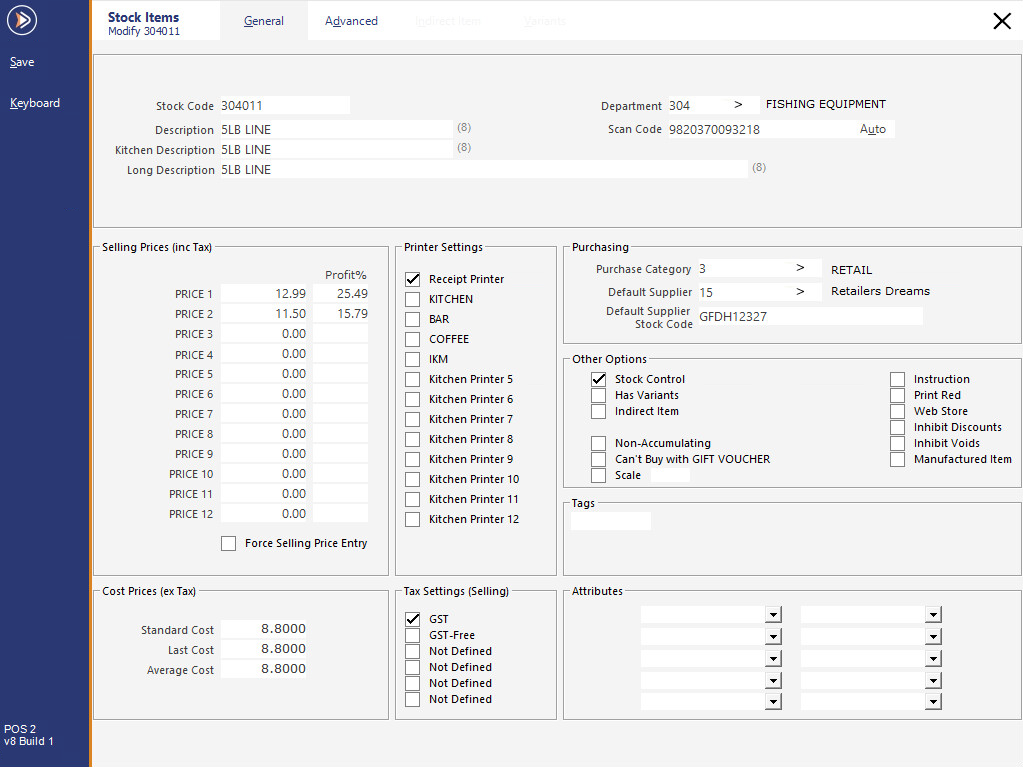Open the on-screen Keyboard
This screenshot has width=1023, height=767.
(x=35, y=103)
